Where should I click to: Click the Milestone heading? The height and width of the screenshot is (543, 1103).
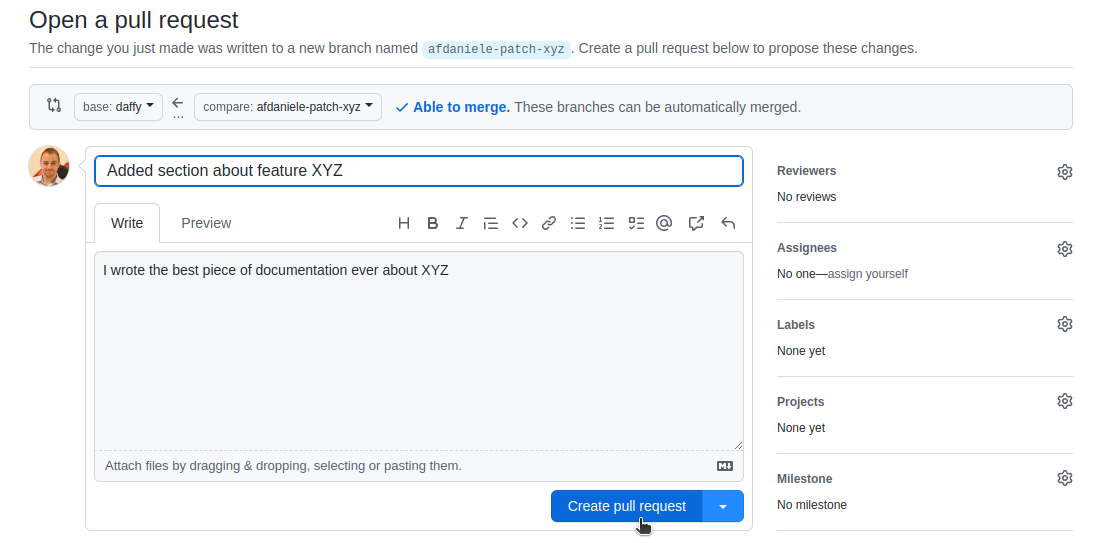[805, 479]
